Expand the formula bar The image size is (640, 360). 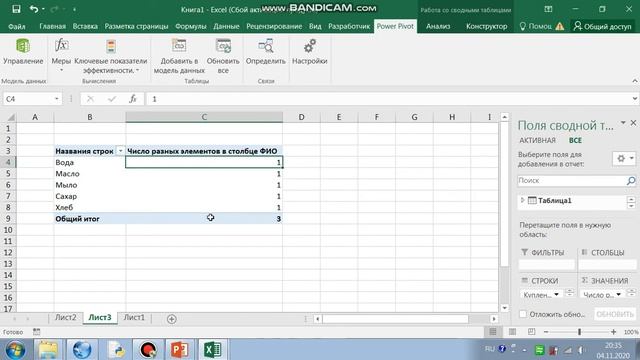point(635,99)
